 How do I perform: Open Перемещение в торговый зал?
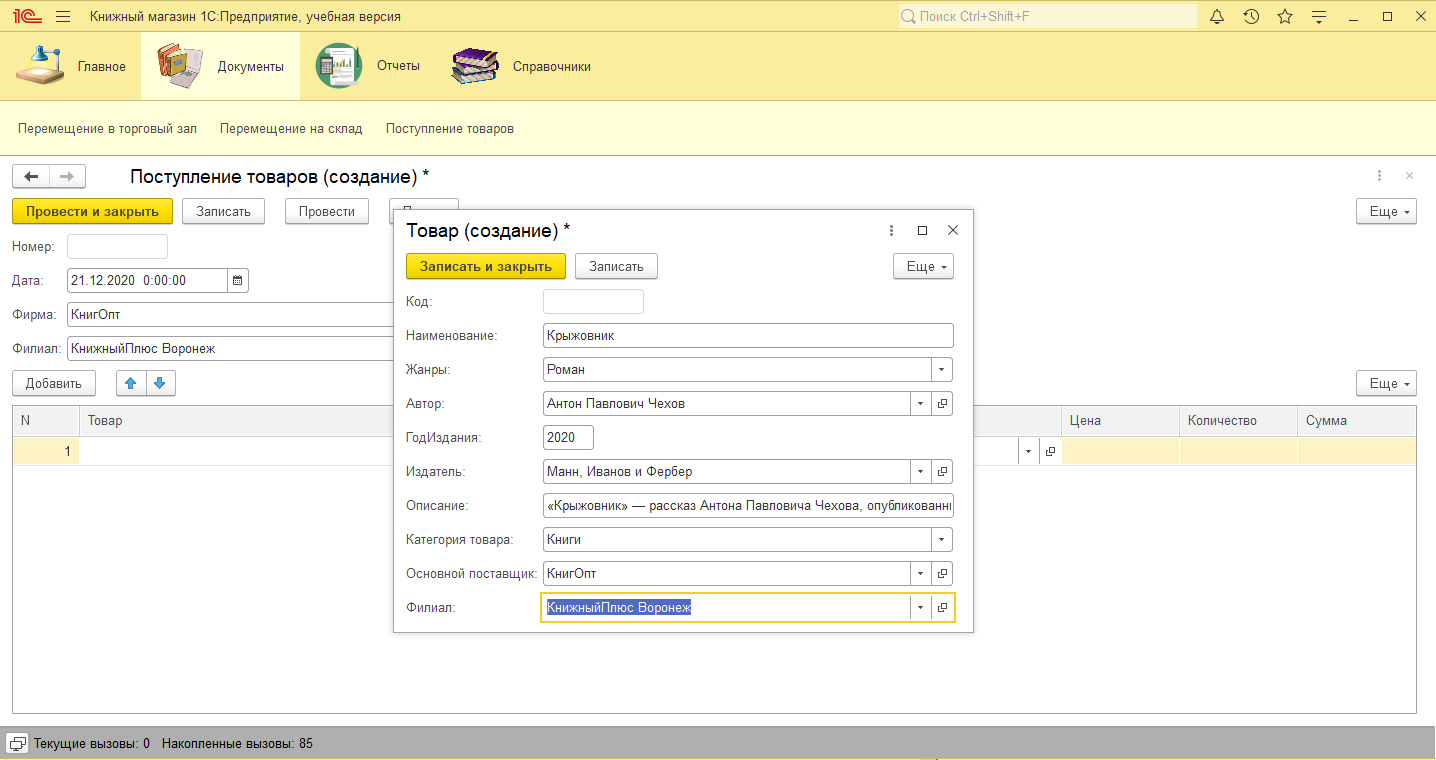[x=107, y=128]
